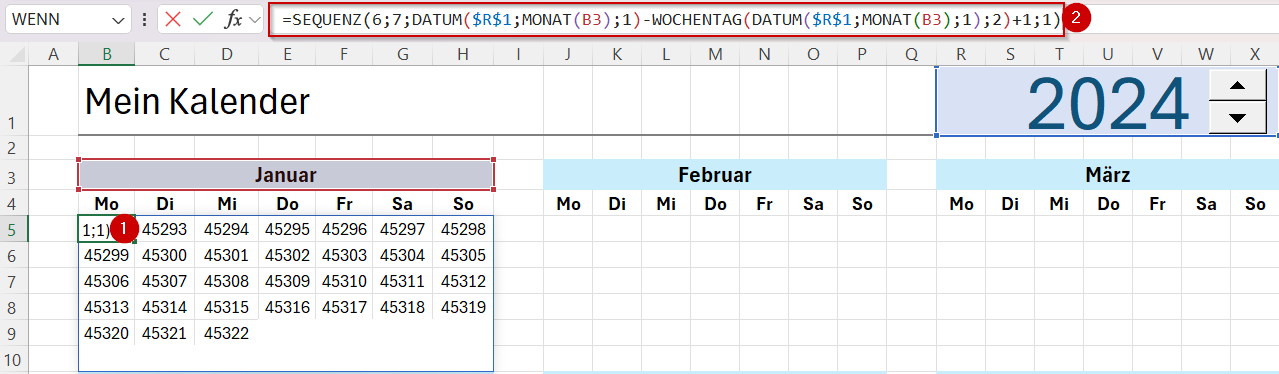Select column header R
This screenshot has height=374, width=1279.
click(x=961, y=54)
